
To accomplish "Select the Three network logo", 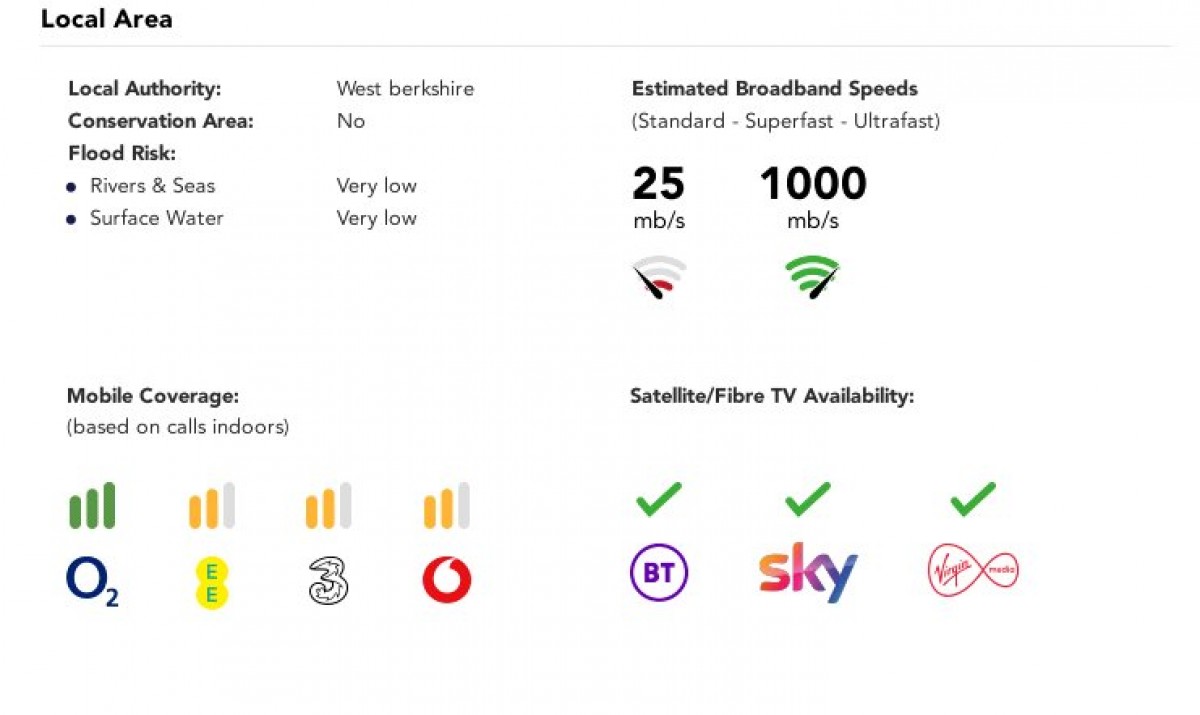I will [328, 581].
